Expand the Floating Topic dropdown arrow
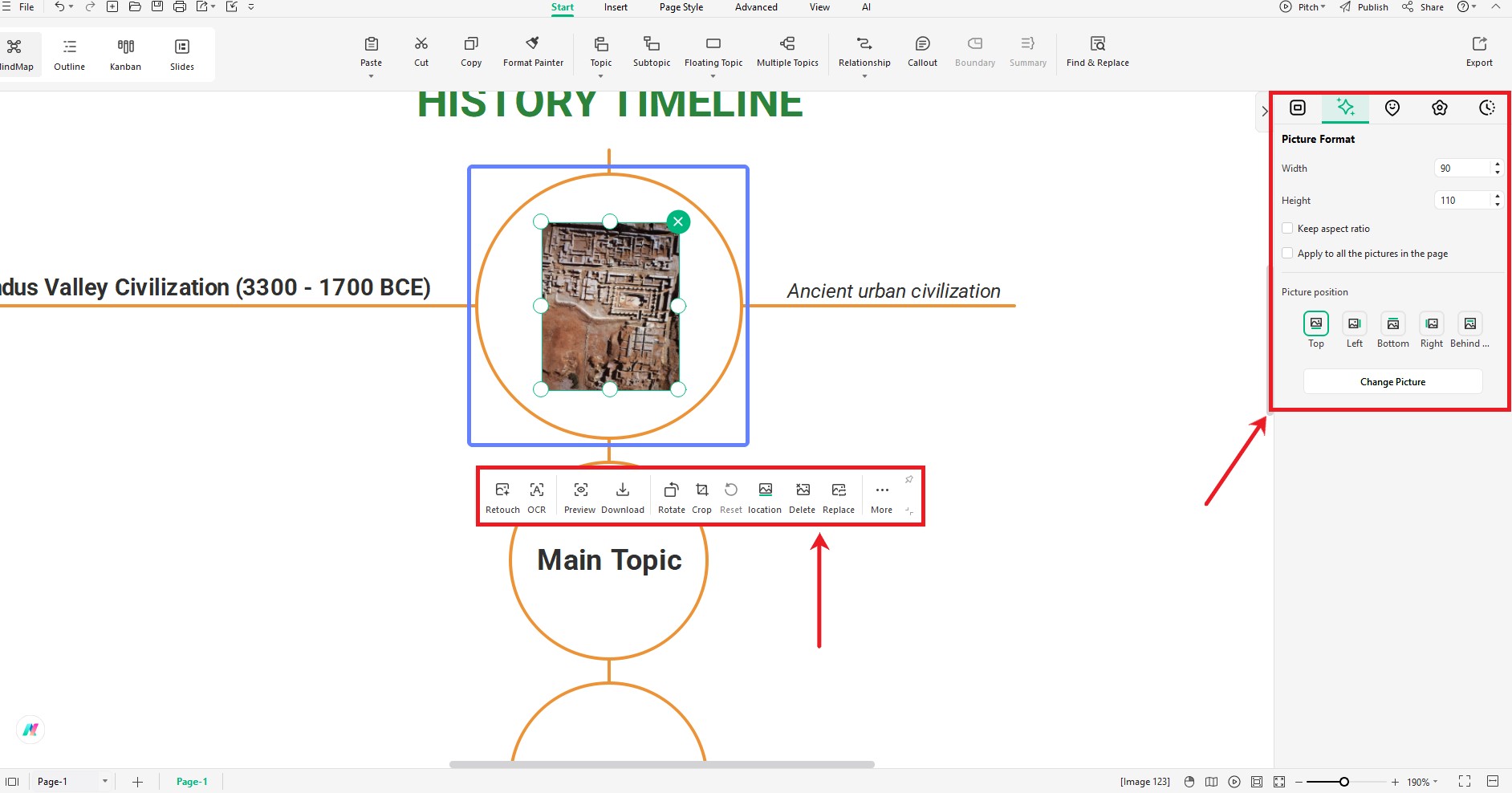1512x793 pixels. pos(713,76)
